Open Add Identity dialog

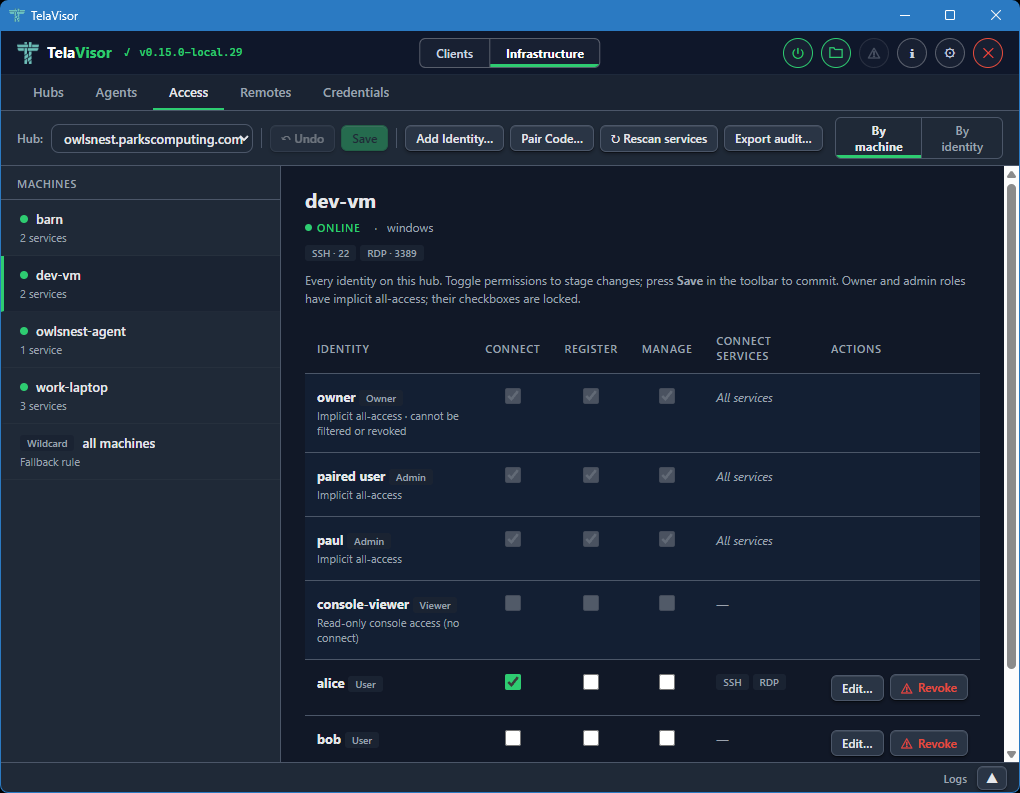point(454,139)
